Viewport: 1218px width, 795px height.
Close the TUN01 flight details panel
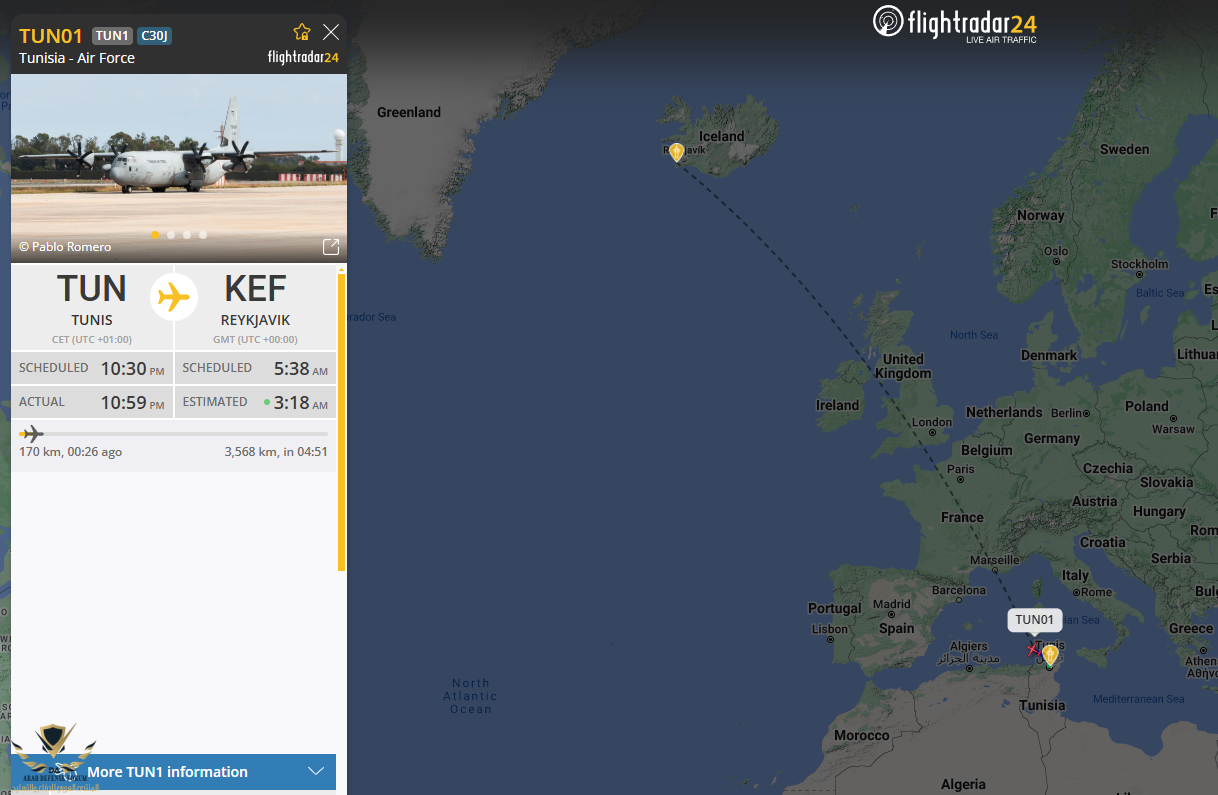(331, 32)
